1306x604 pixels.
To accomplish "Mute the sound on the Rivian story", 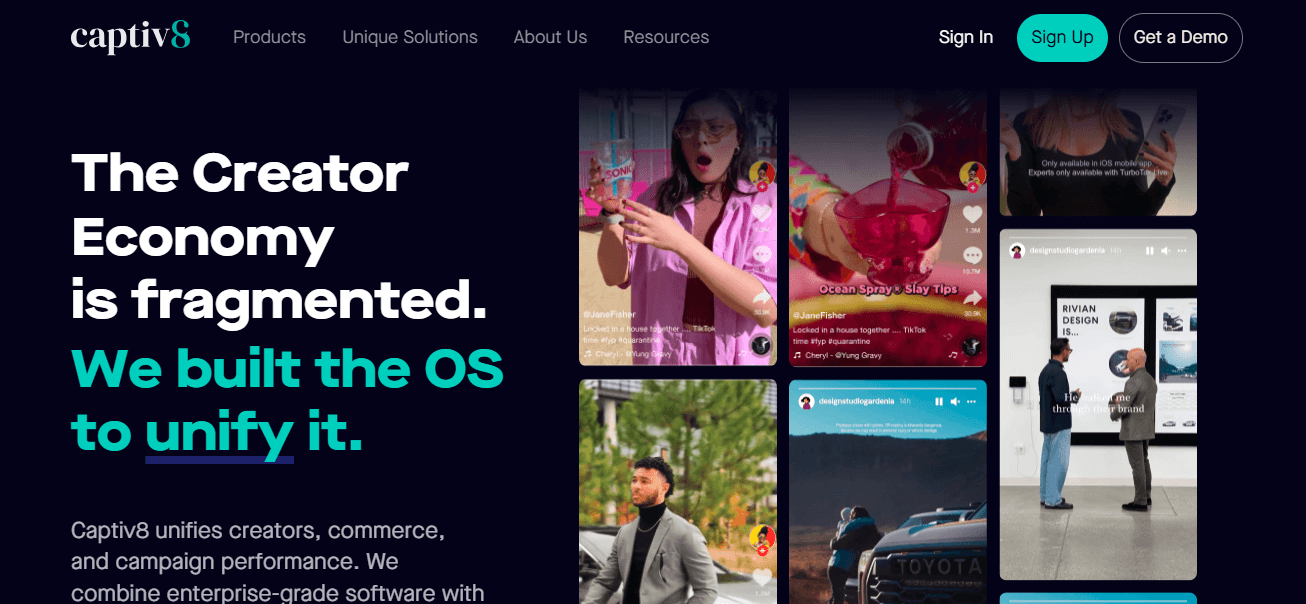I will [1166, 251].
